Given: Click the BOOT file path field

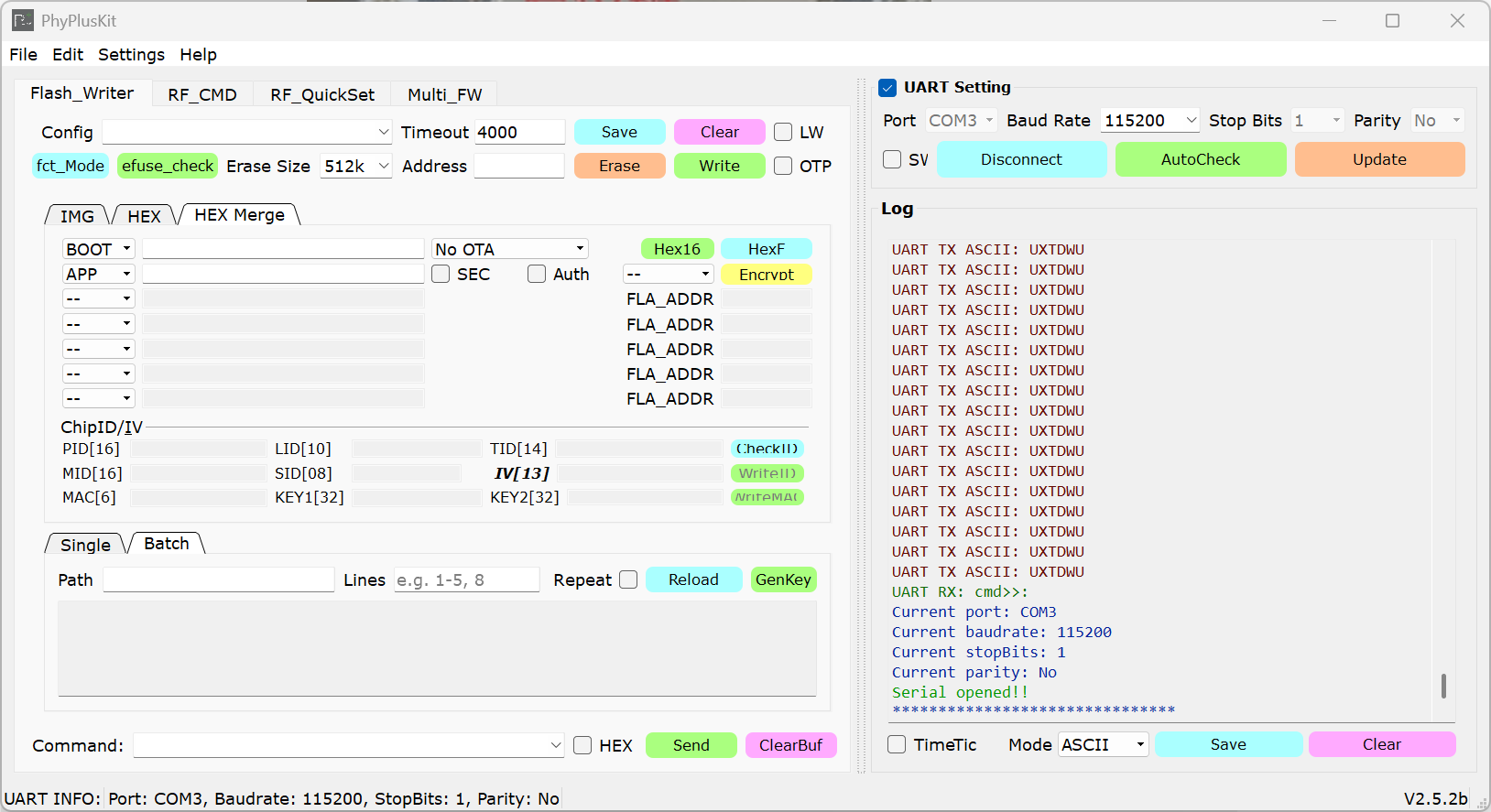Looking at the screenshot, I should 283,249.
